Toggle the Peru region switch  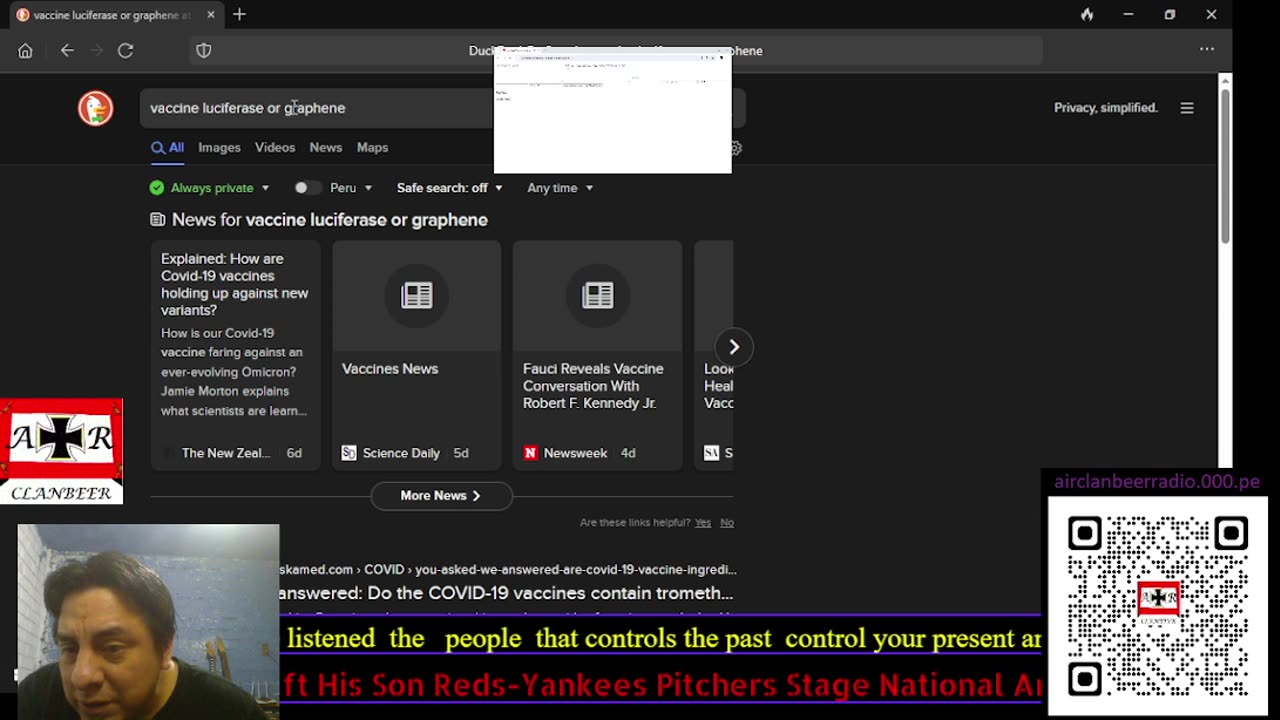[308, 188]
